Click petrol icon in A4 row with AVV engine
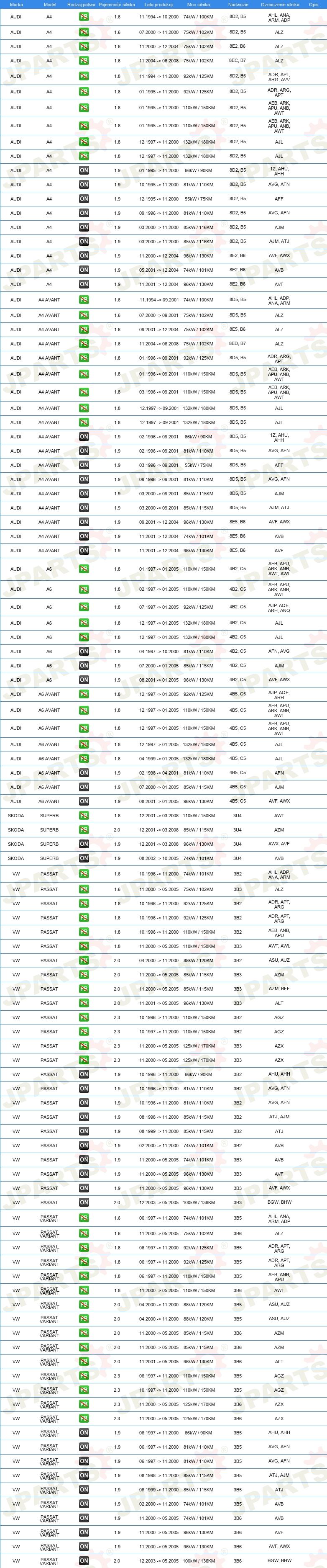This screenshot has width=327, height=1568. click(x=84, y=77)
